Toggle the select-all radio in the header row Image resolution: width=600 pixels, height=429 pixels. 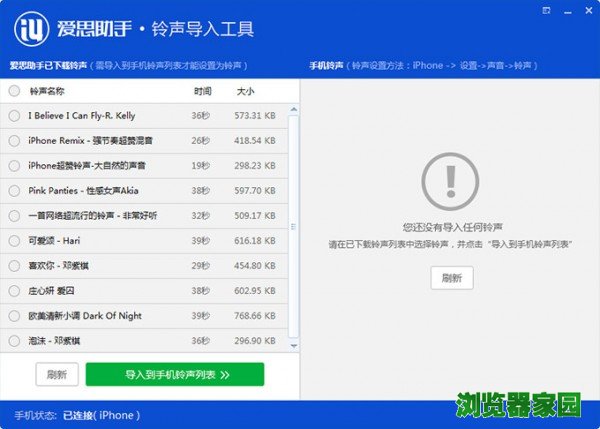click(14, 91)
